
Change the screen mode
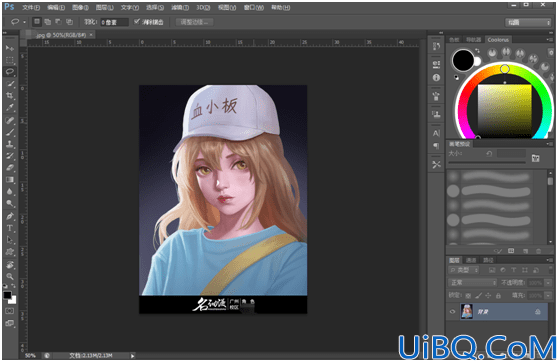(10, 323)
